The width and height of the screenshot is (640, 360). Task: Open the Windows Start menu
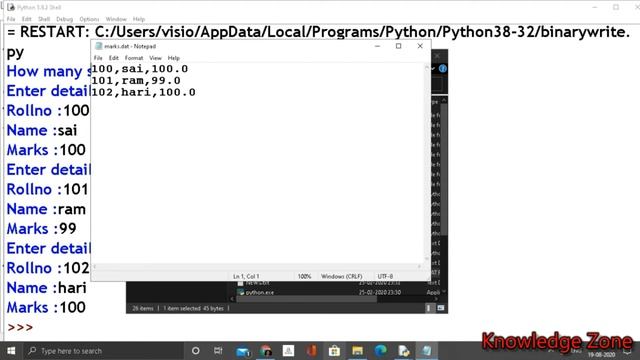pyautogui.click(x=11, y=351)
